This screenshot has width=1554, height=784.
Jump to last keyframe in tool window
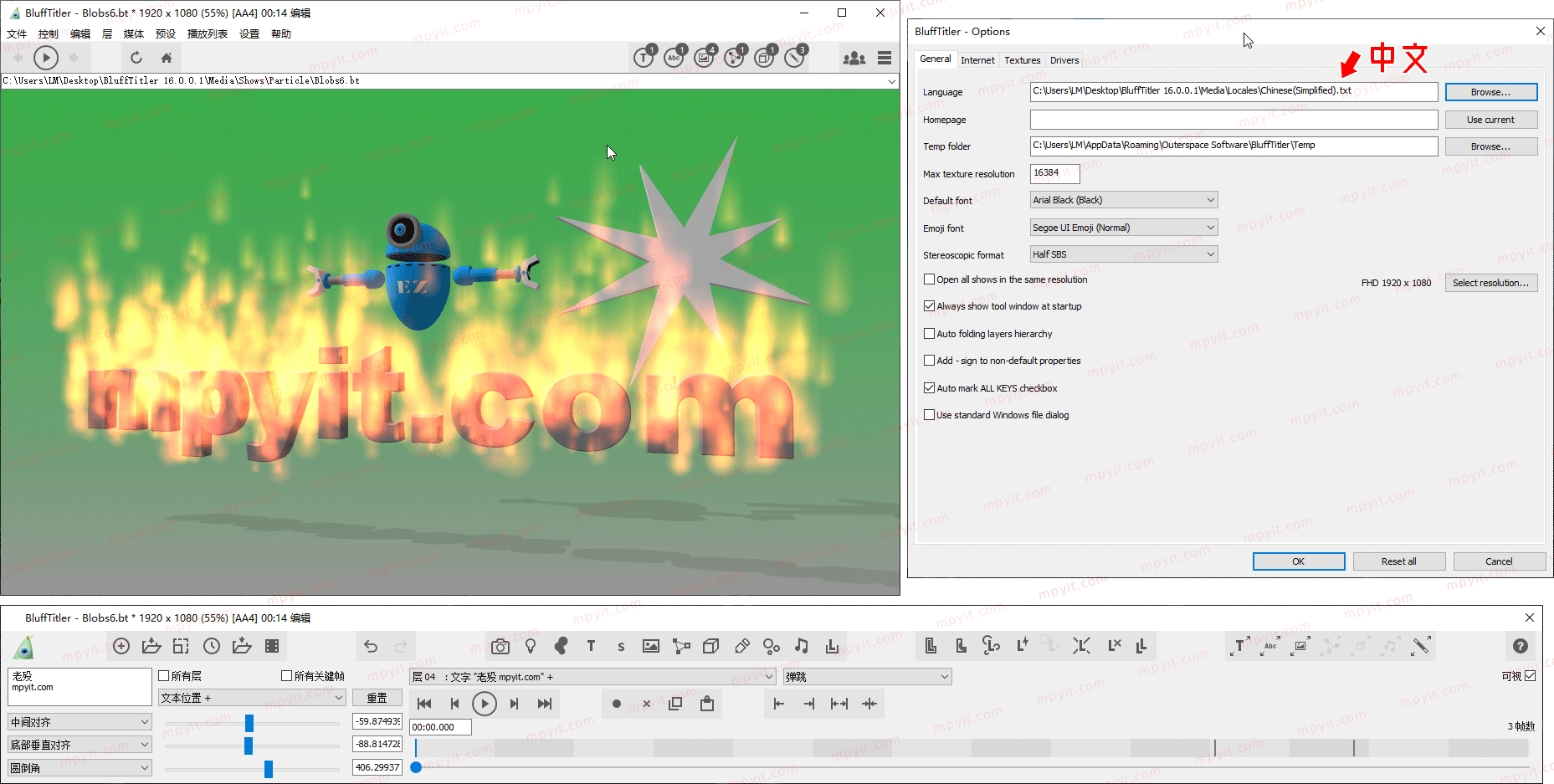[545, 704]
